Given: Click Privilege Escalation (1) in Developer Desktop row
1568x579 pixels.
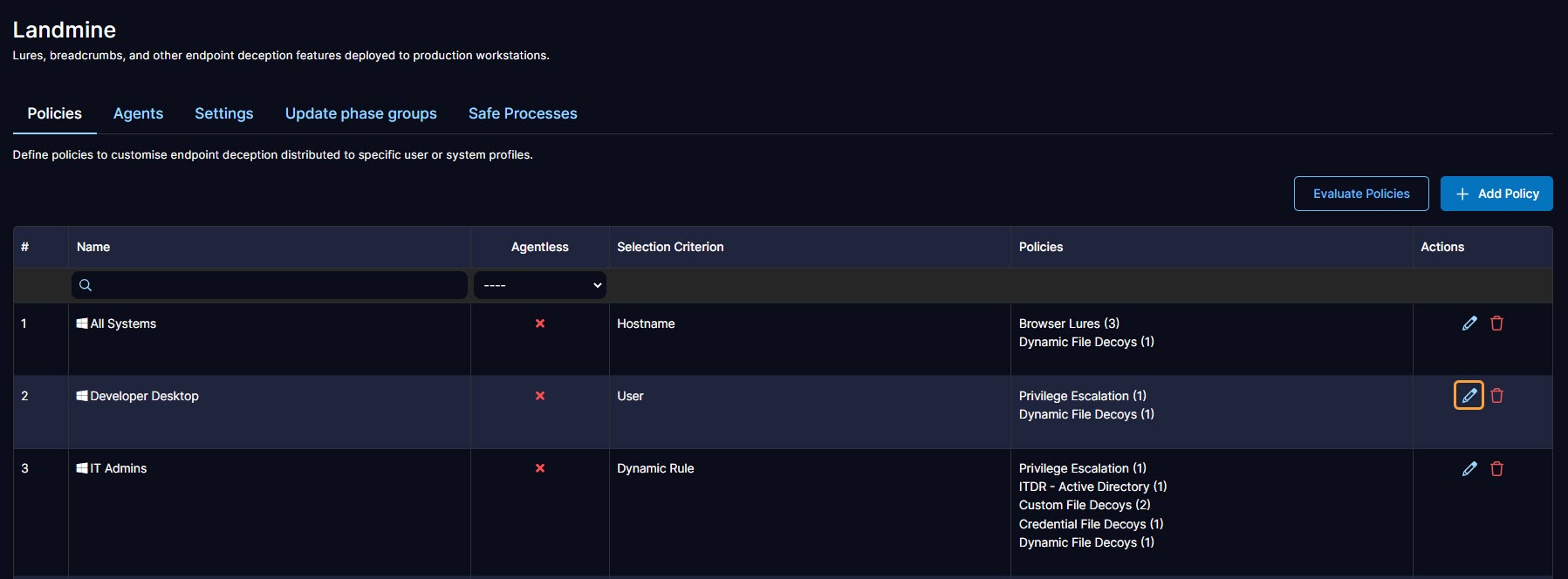Looking at the screenshot, I should pyautogui.click(x=1083, y=396).
